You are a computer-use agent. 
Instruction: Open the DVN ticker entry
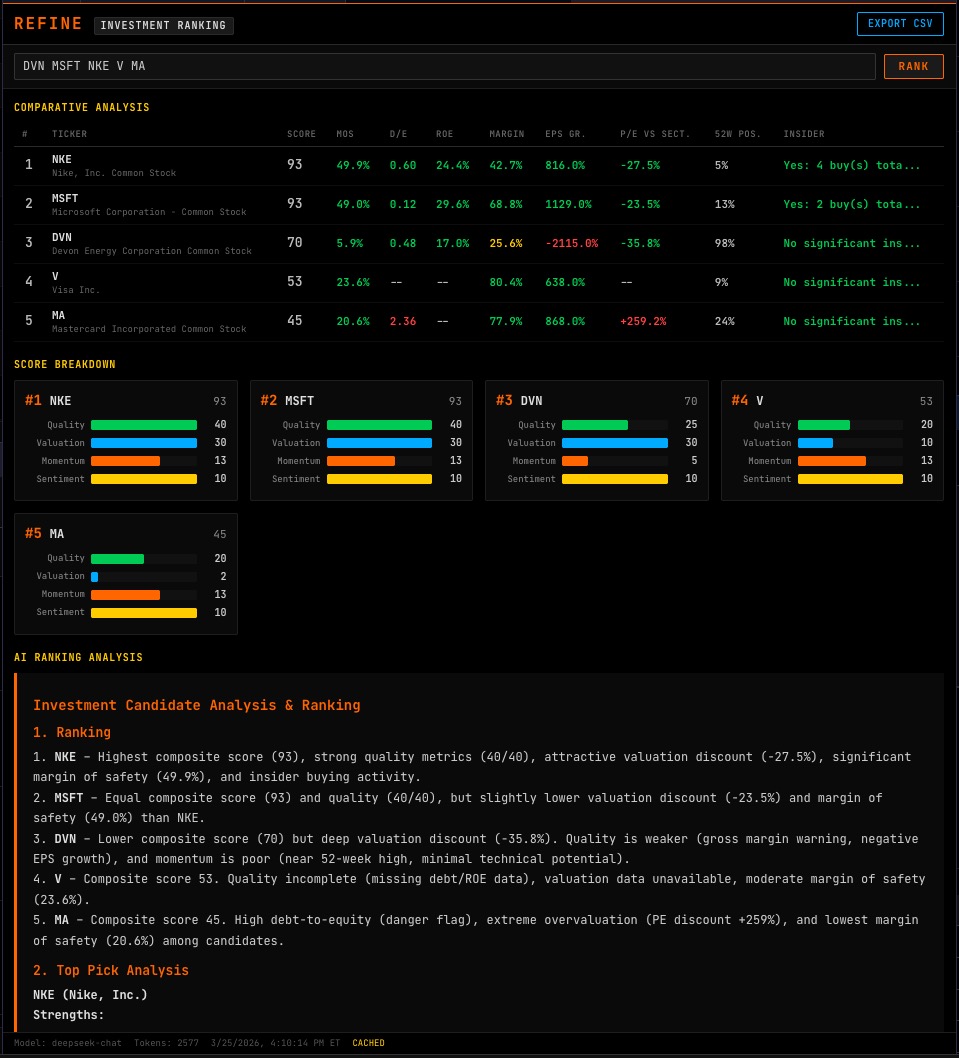[400, 243]
